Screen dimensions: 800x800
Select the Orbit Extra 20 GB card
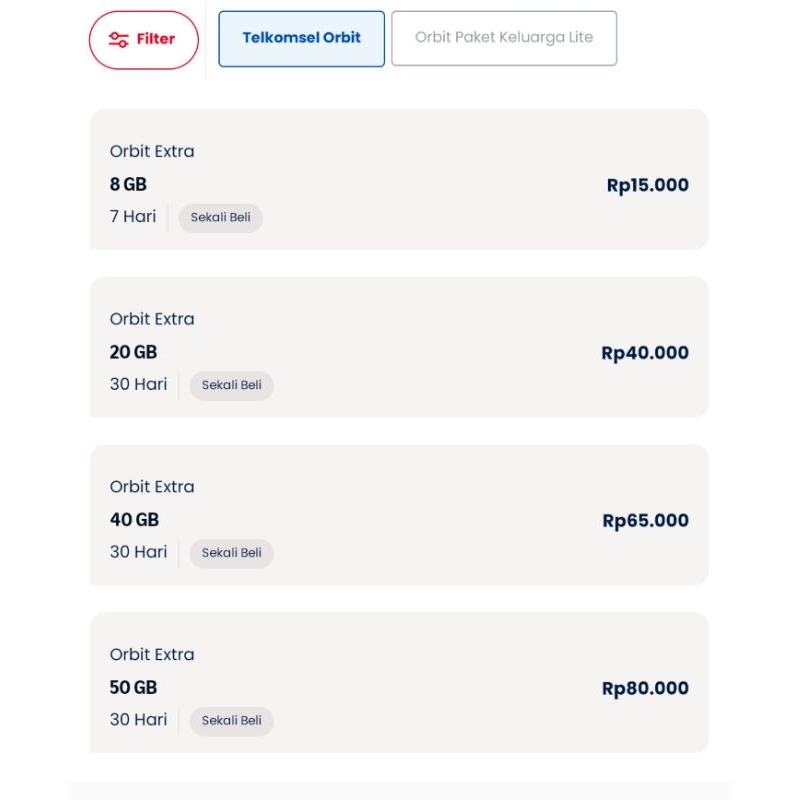click(399, 347)
